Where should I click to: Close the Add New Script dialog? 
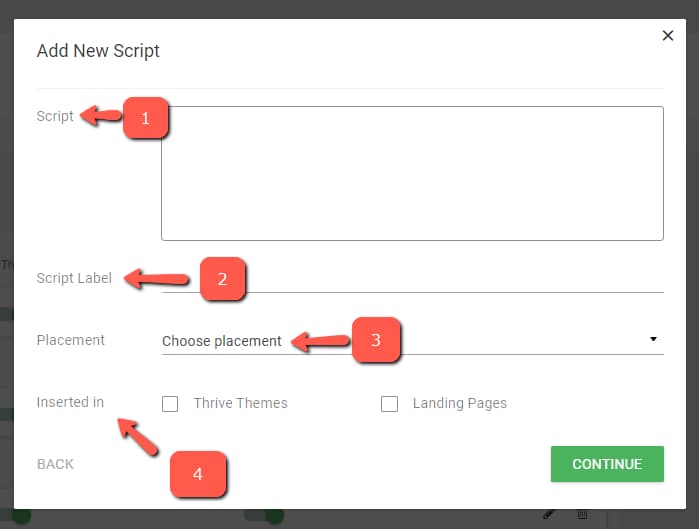pyautogui.click(x=668, y=36)
